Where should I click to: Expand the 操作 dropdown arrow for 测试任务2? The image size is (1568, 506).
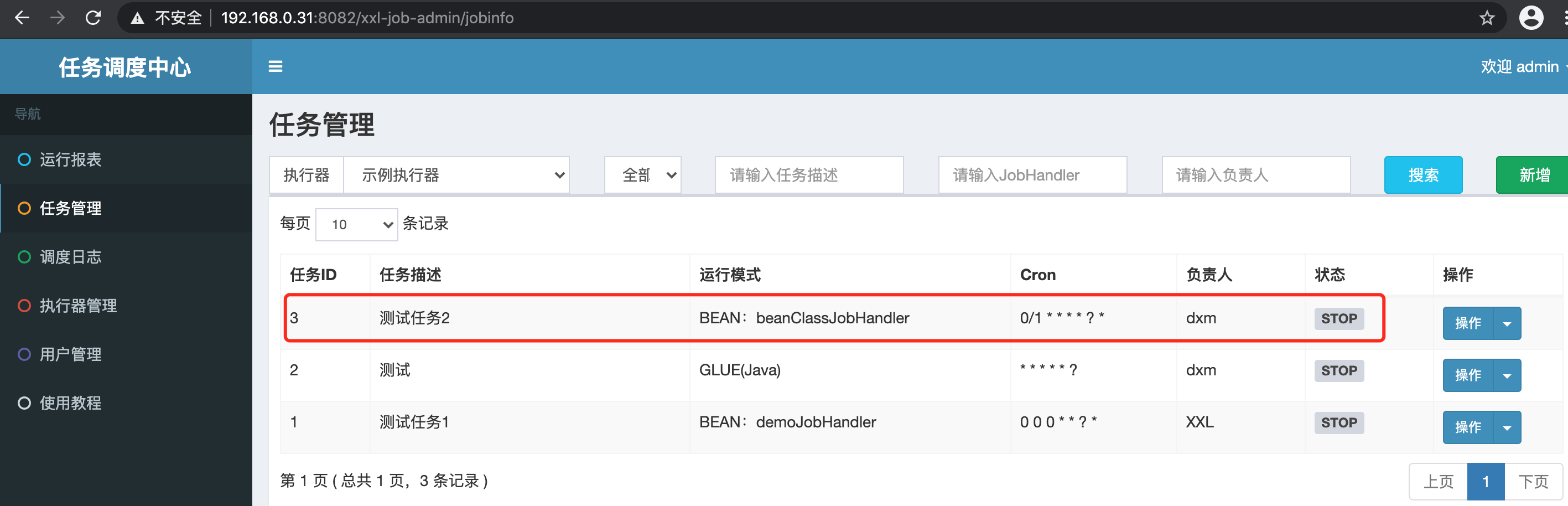tap(1507, 323)
